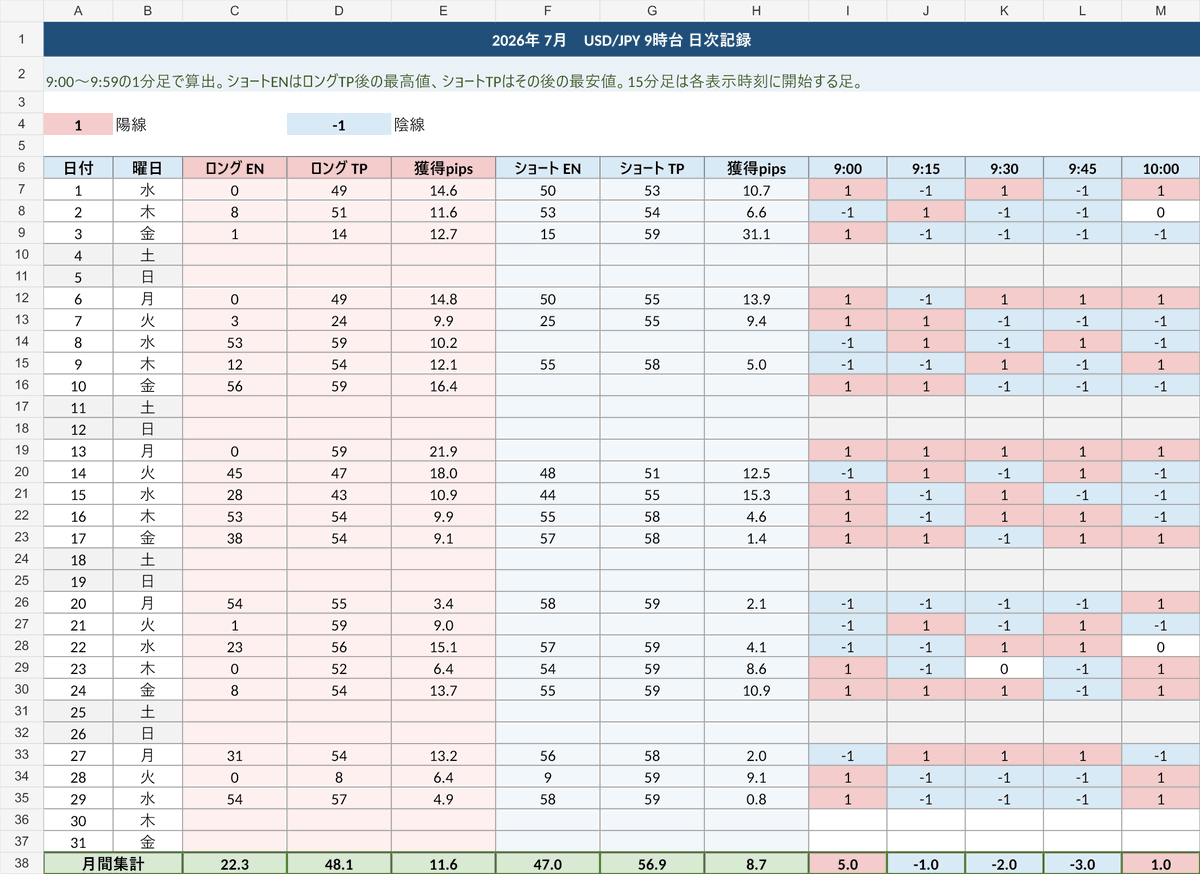Click the total cell showing -3.0
Viewport: 1200px width, 874px height.
pos(1082,863)
